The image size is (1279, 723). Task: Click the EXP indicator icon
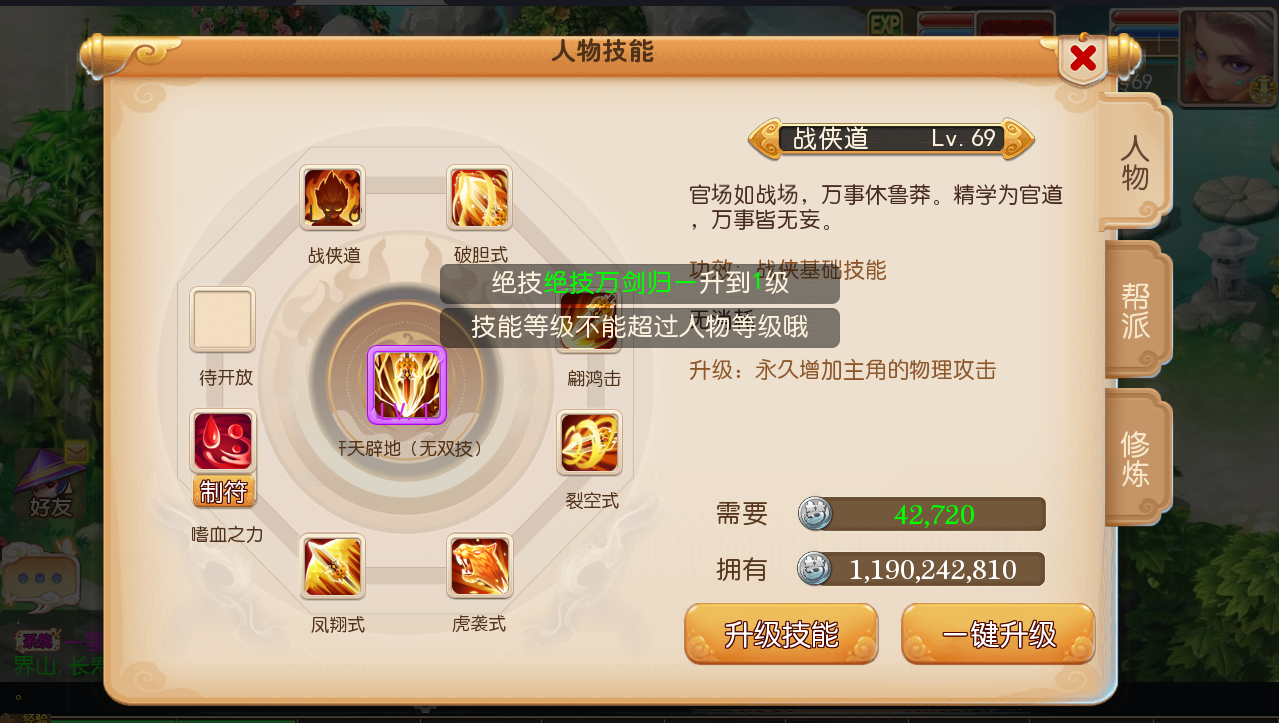(884, 23)
